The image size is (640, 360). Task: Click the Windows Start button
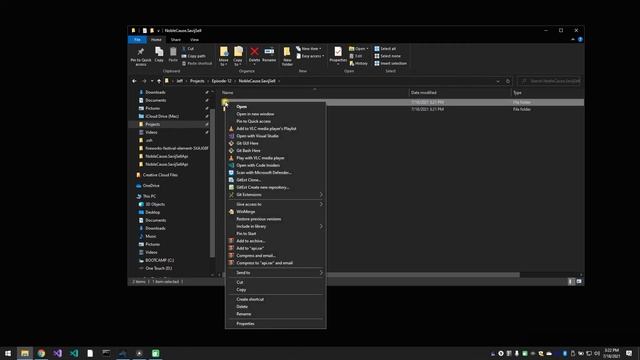[8, 353]
